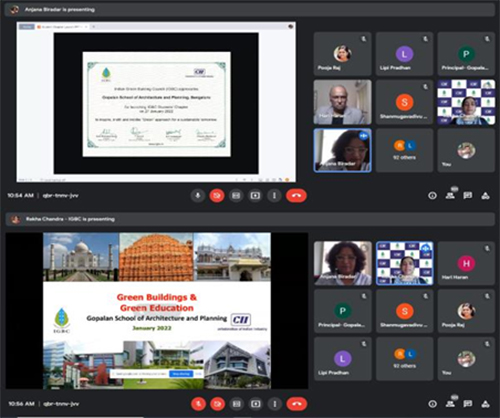This screenshot has height=418, width=500.
Task: Open Present now in the 10:54 AM meeting
Action: (255, 195)
